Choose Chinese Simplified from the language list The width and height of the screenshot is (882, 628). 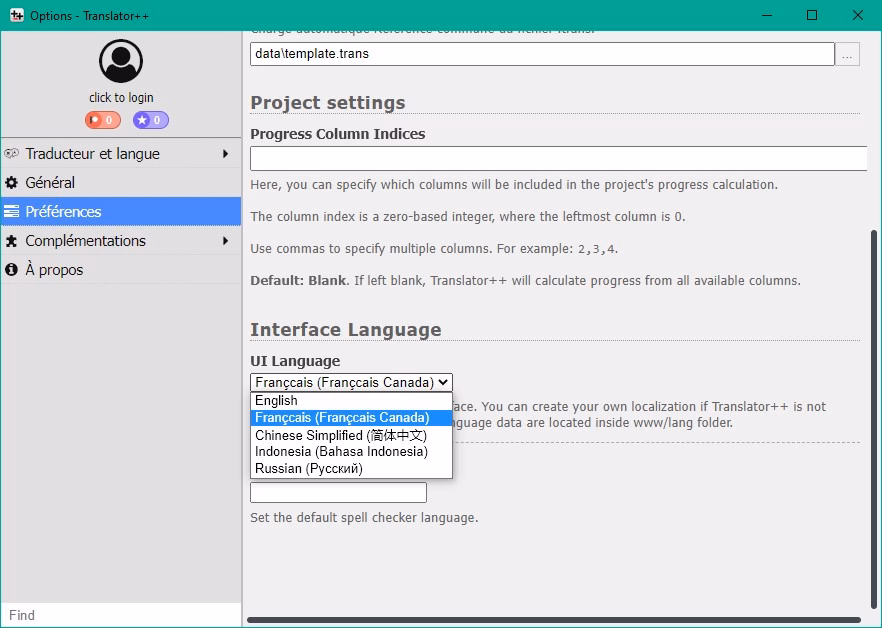(x=351, y=435)
